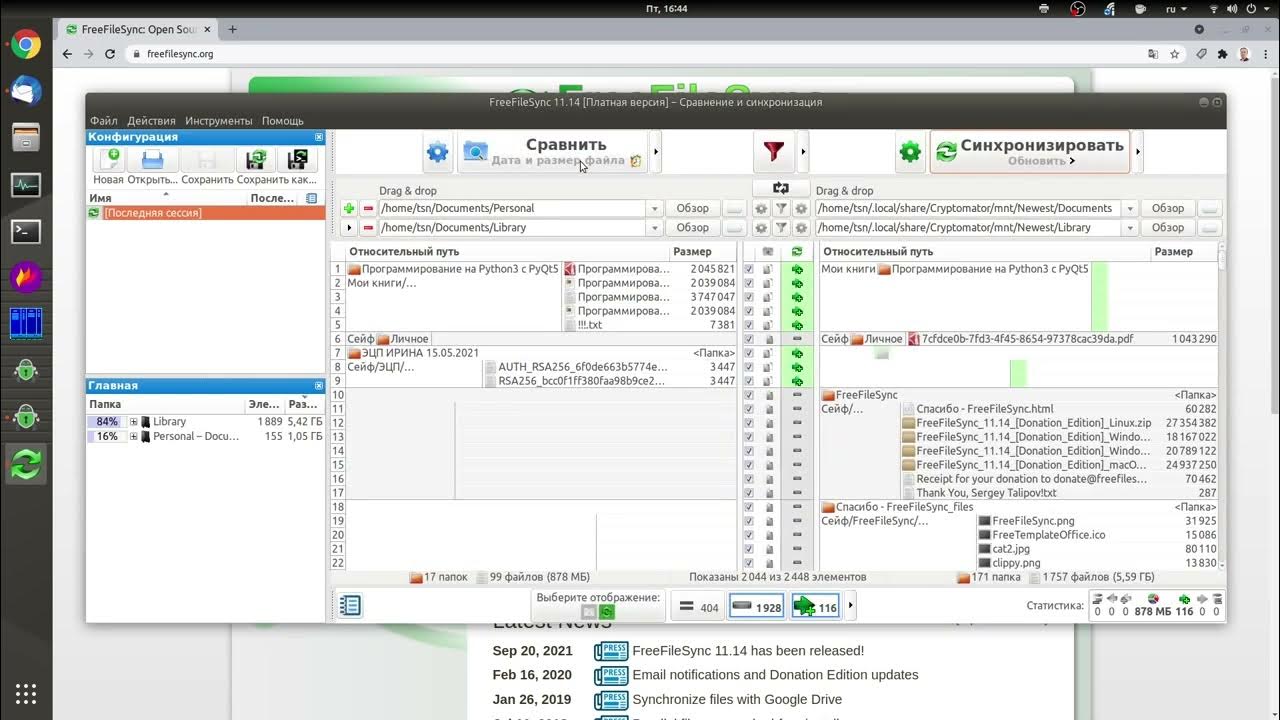The image size is (1280, 720).
Task: Open the Инструменты menu
Action: coord(219,121)
